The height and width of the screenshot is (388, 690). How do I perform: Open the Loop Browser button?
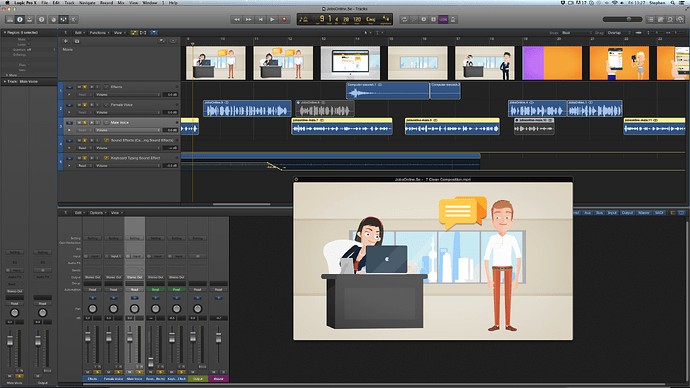pos(670,19)
